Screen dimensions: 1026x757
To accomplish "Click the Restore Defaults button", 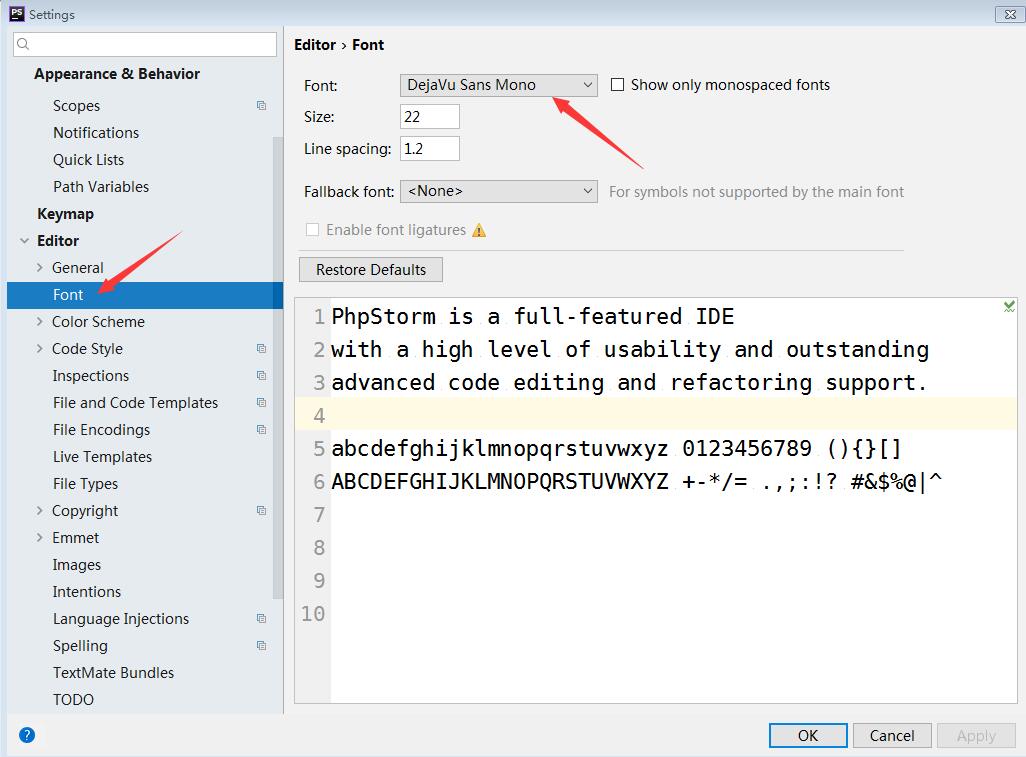I will click(371, 270).
